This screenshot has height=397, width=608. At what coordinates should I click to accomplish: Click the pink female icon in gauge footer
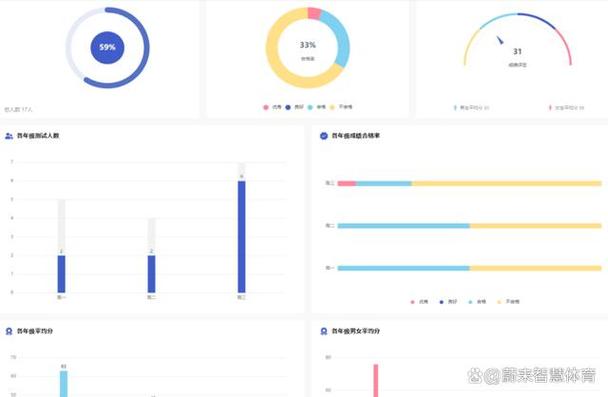pyautogui.click(x=550, y=107)
